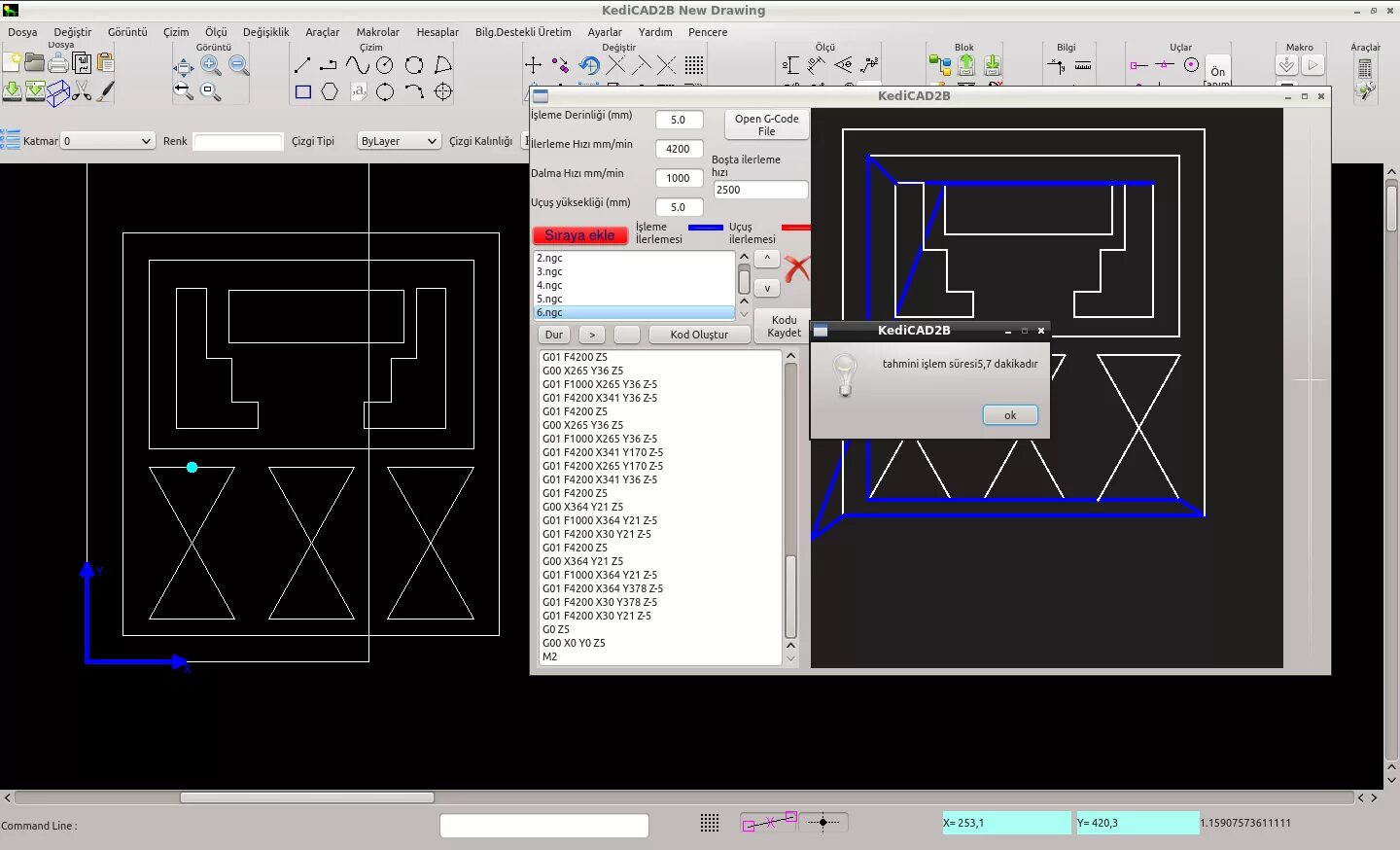Click the G-code list vertical scrollbar
Viewport: 1400px width, 850px height.
[790, 506]
